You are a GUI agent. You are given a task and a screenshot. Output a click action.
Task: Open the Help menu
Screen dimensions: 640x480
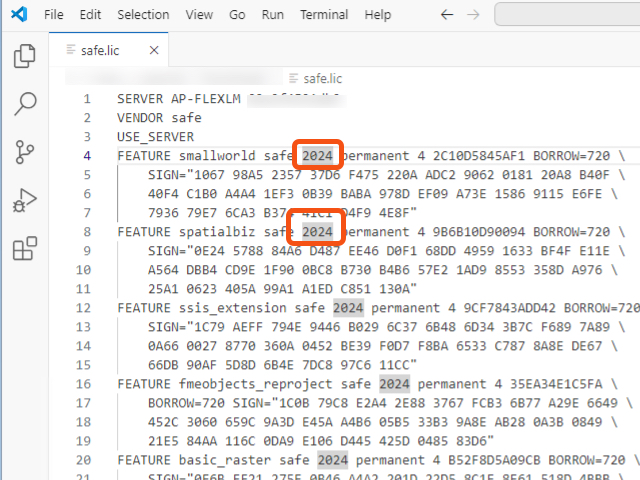coord(378,15)
